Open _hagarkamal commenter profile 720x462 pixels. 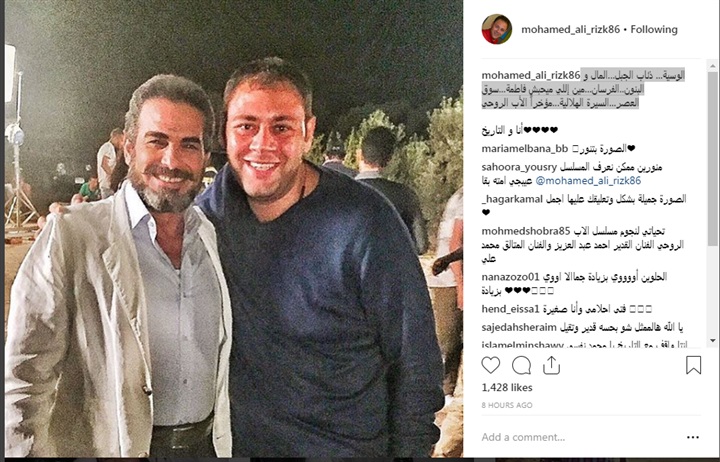(x=512, y=199)
